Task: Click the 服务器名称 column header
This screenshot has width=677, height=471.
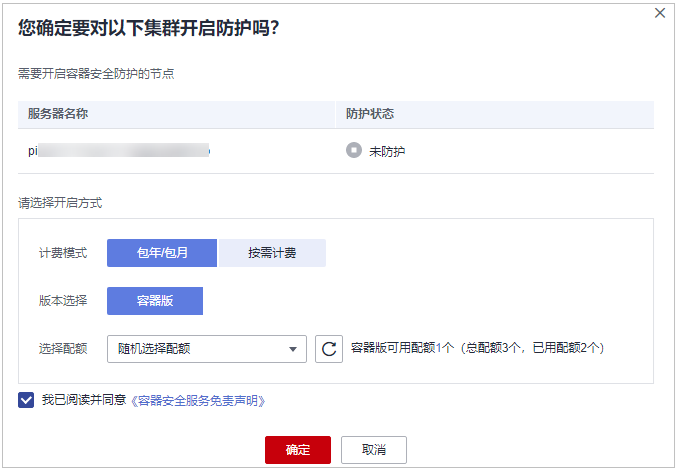Action: tap(58, 114)
